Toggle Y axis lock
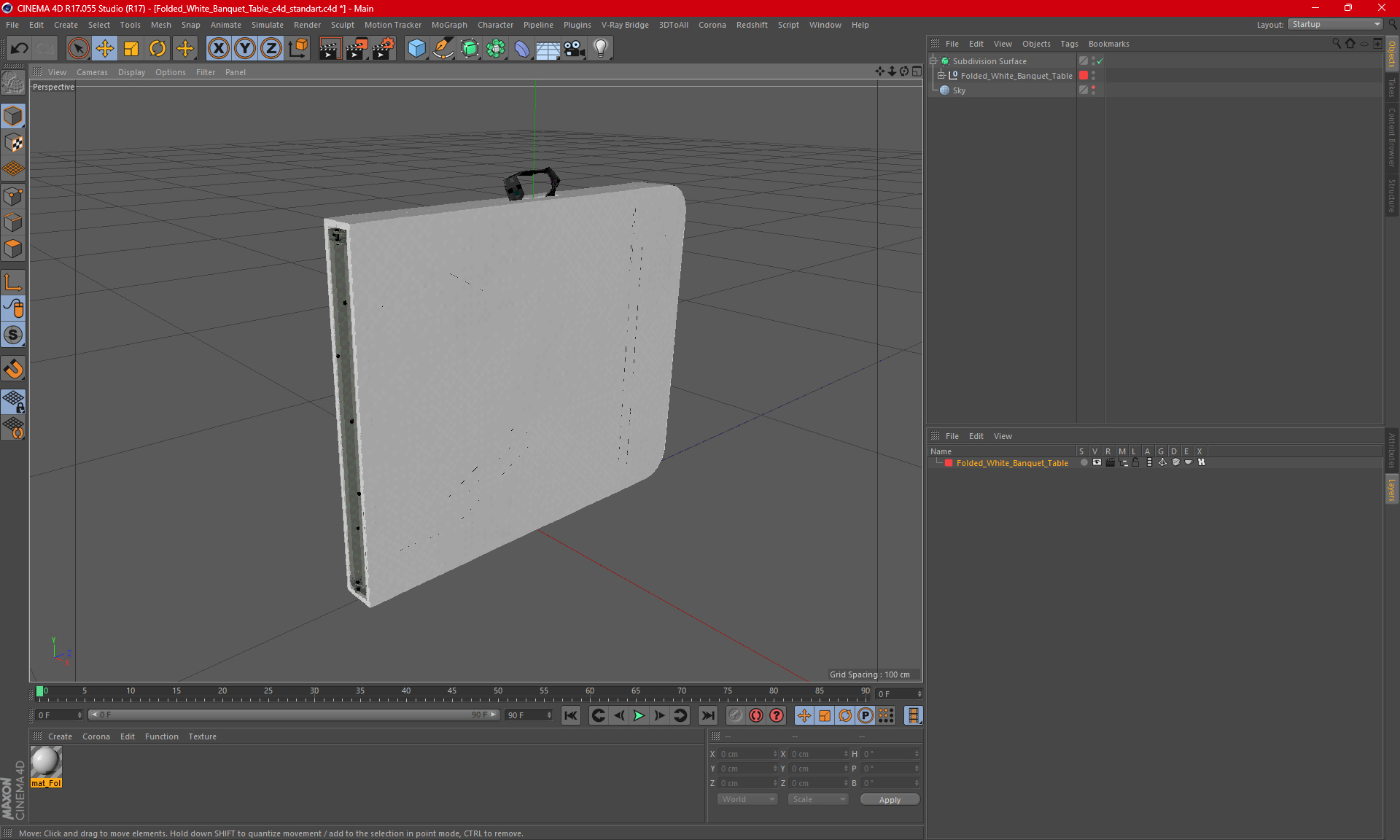Image resolution: width=1400 pixels, height=840 pixels. pos(245,49)
